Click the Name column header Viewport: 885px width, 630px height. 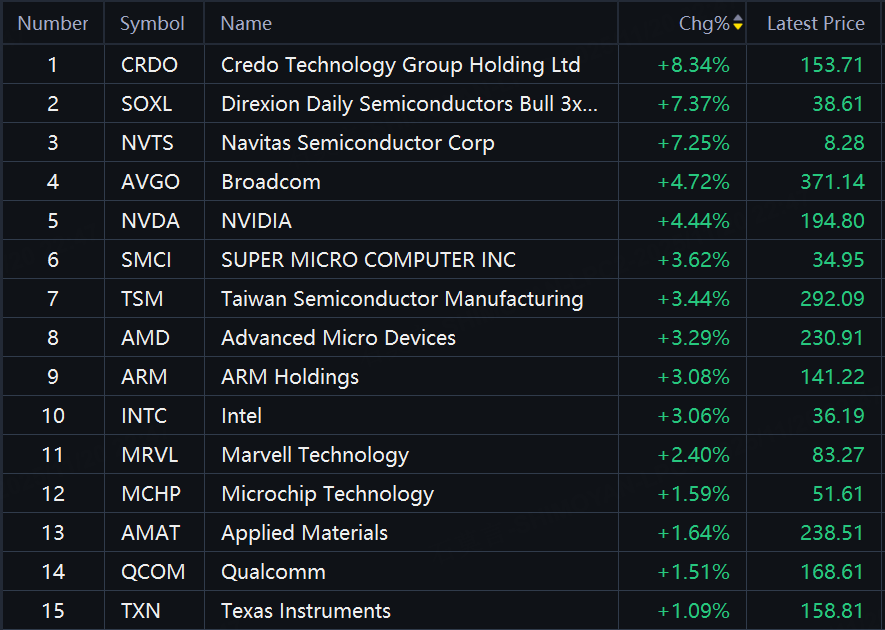[x=246, y=23]
